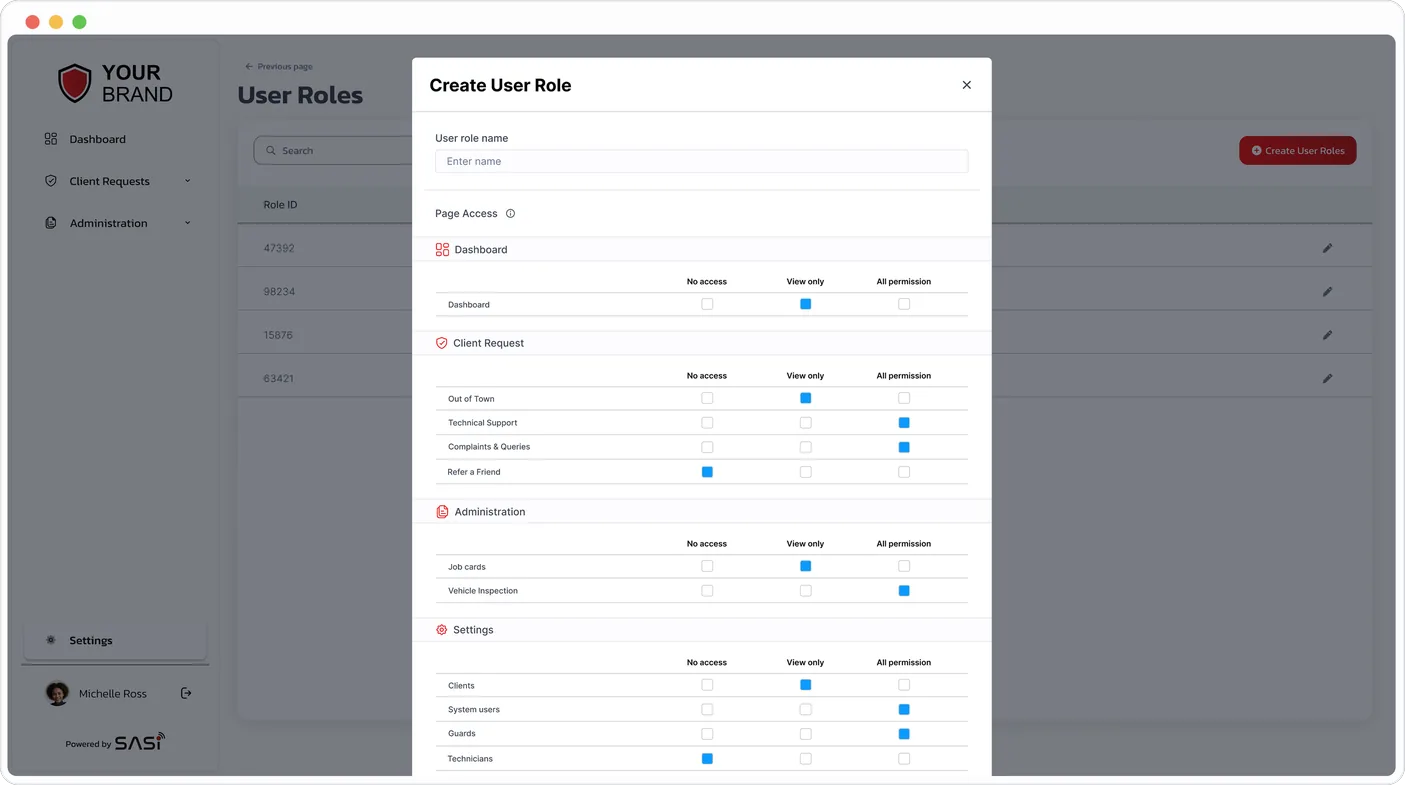Viewport: 1405px width, 785px height.
Task: Check View only for Guards
Action: pos(805,734)
